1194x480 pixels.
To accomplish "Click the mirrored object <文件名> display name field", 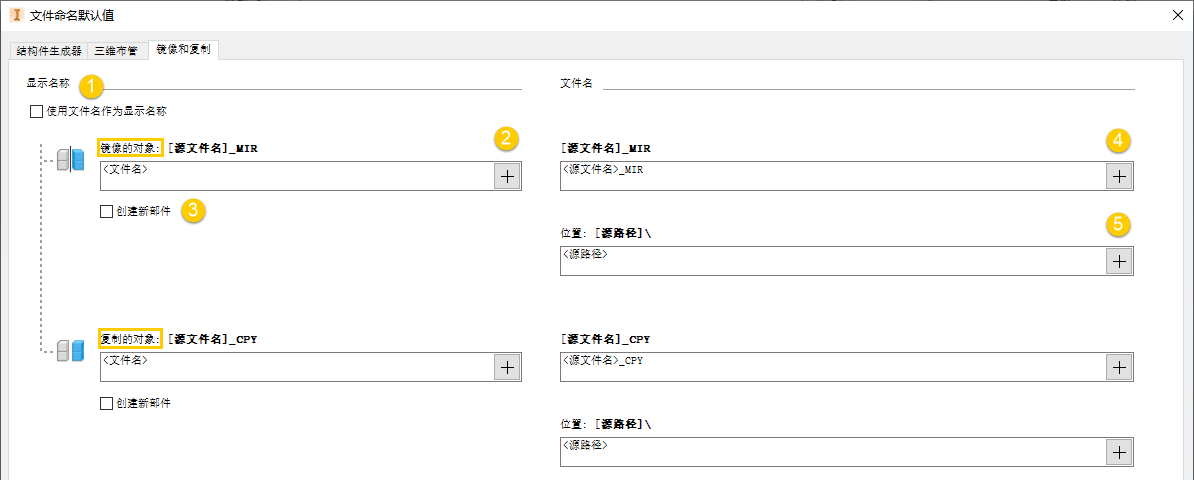I will pos(297,176).
